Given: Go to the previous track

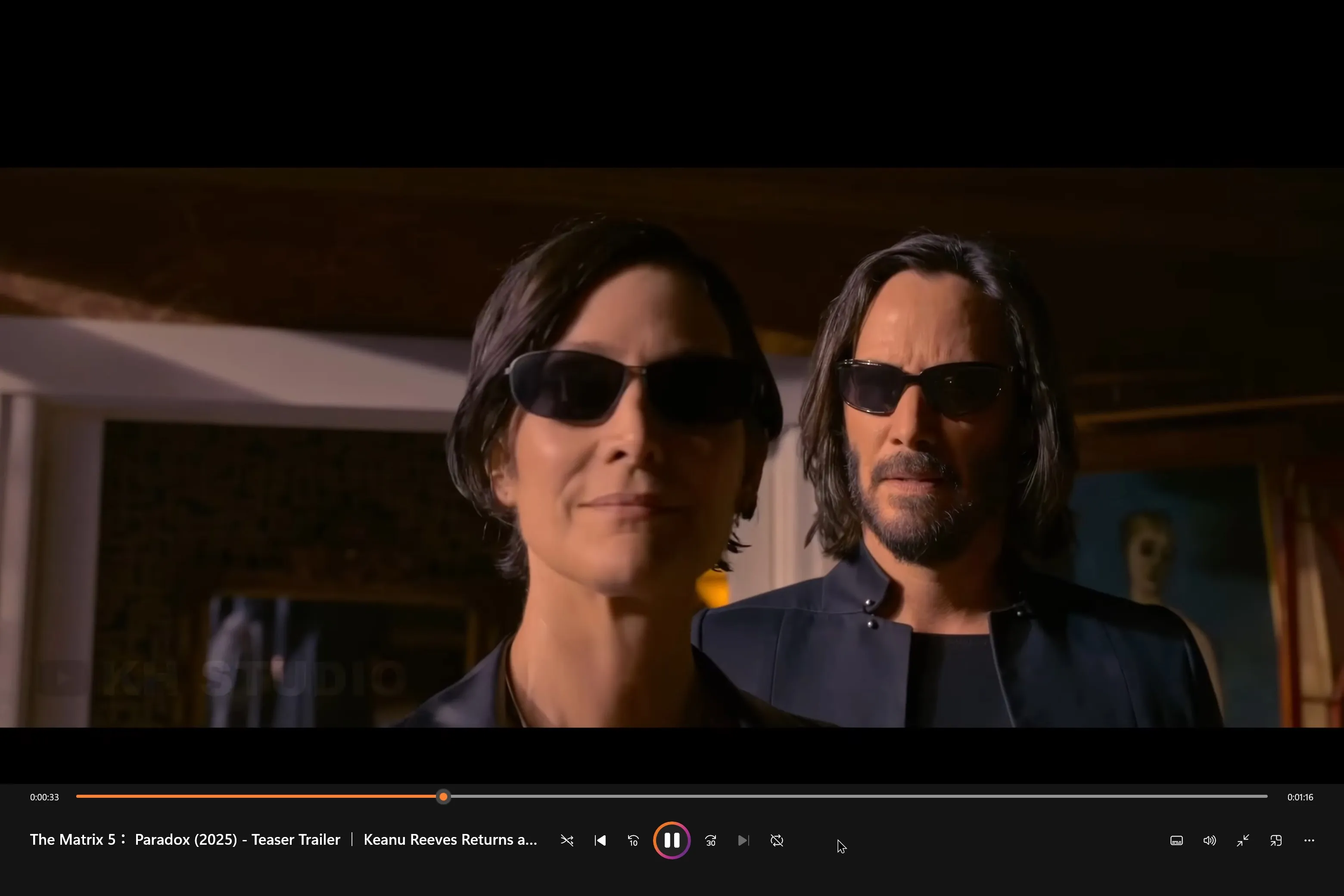Looking at the screenshot, I should point(600,840).
